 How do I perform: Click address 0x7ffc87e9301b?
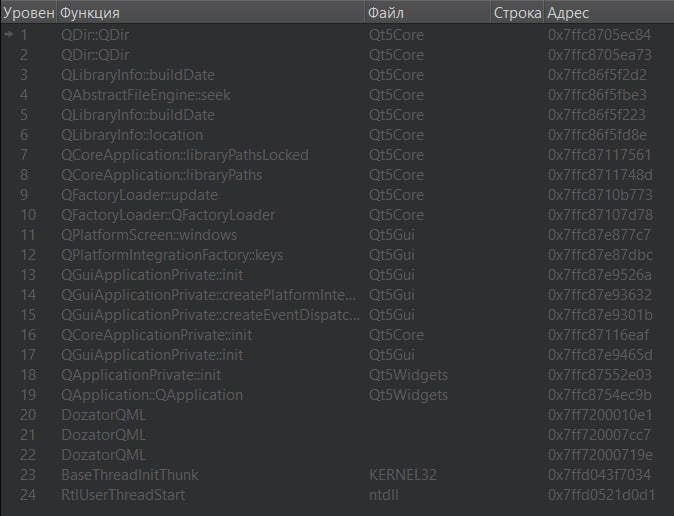coord(600,315)
